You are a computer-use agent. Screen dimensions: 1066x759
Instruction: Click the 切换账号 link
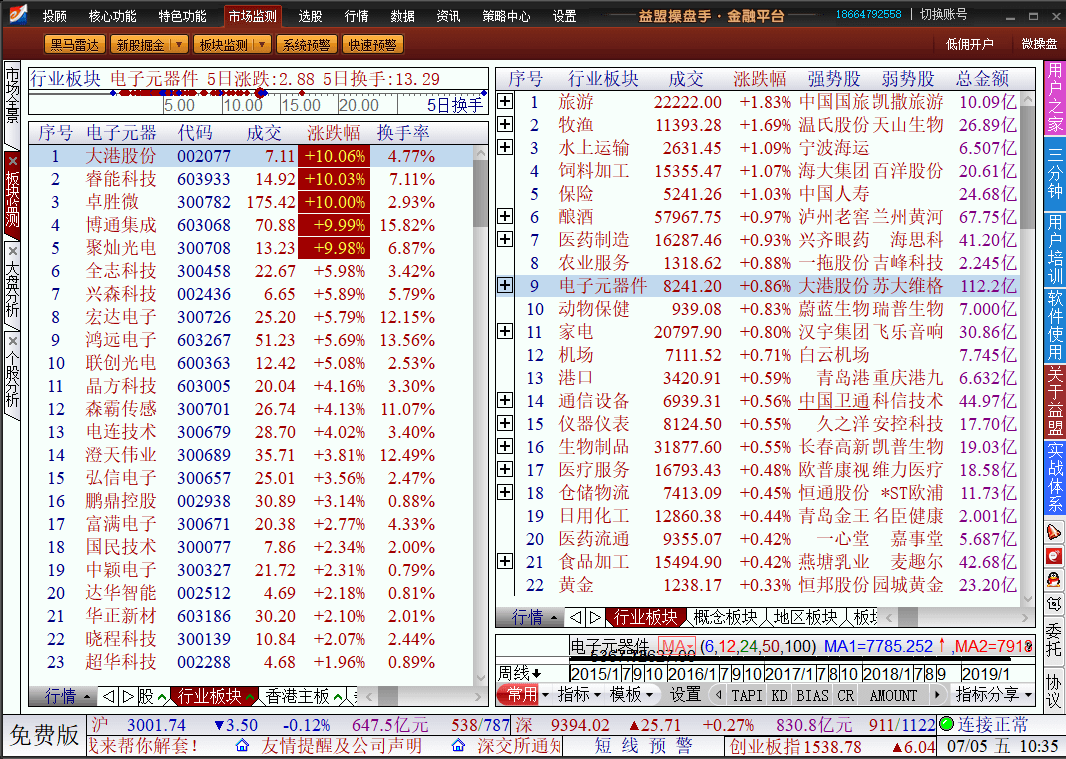943,14
